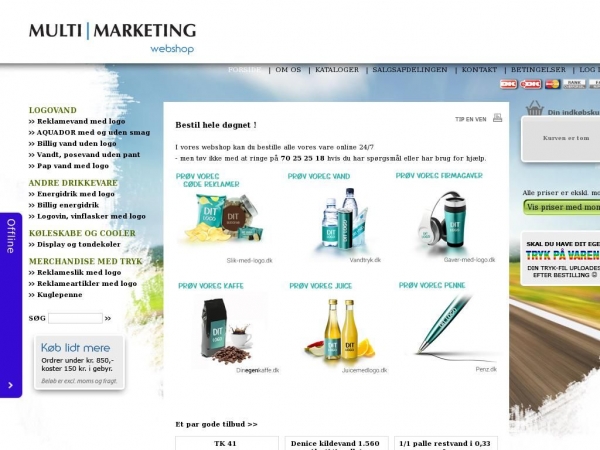The height and width of the screenshot is (450, 600).
Task: Click the Tip en ven link
Action: click(470, 119)
